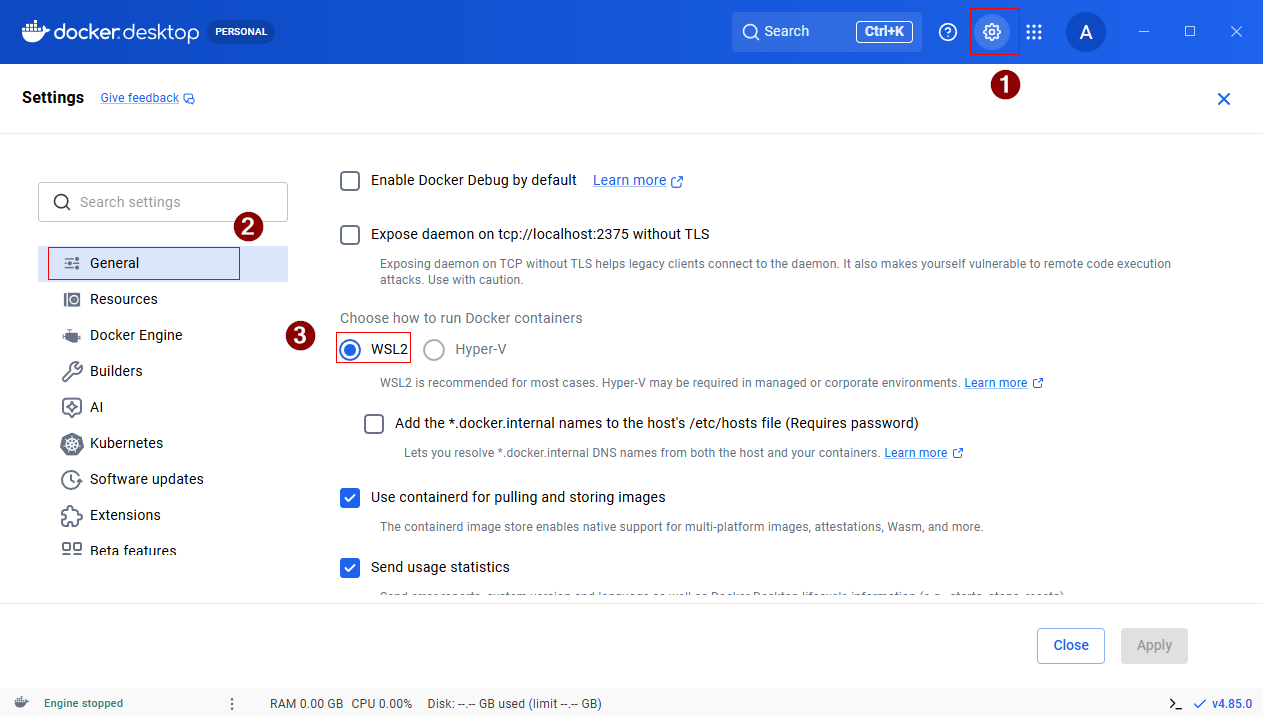The width and height of the screenshot is (1263, 717).
Task: Open the terminal icon in status bar
Action: 1175,703
